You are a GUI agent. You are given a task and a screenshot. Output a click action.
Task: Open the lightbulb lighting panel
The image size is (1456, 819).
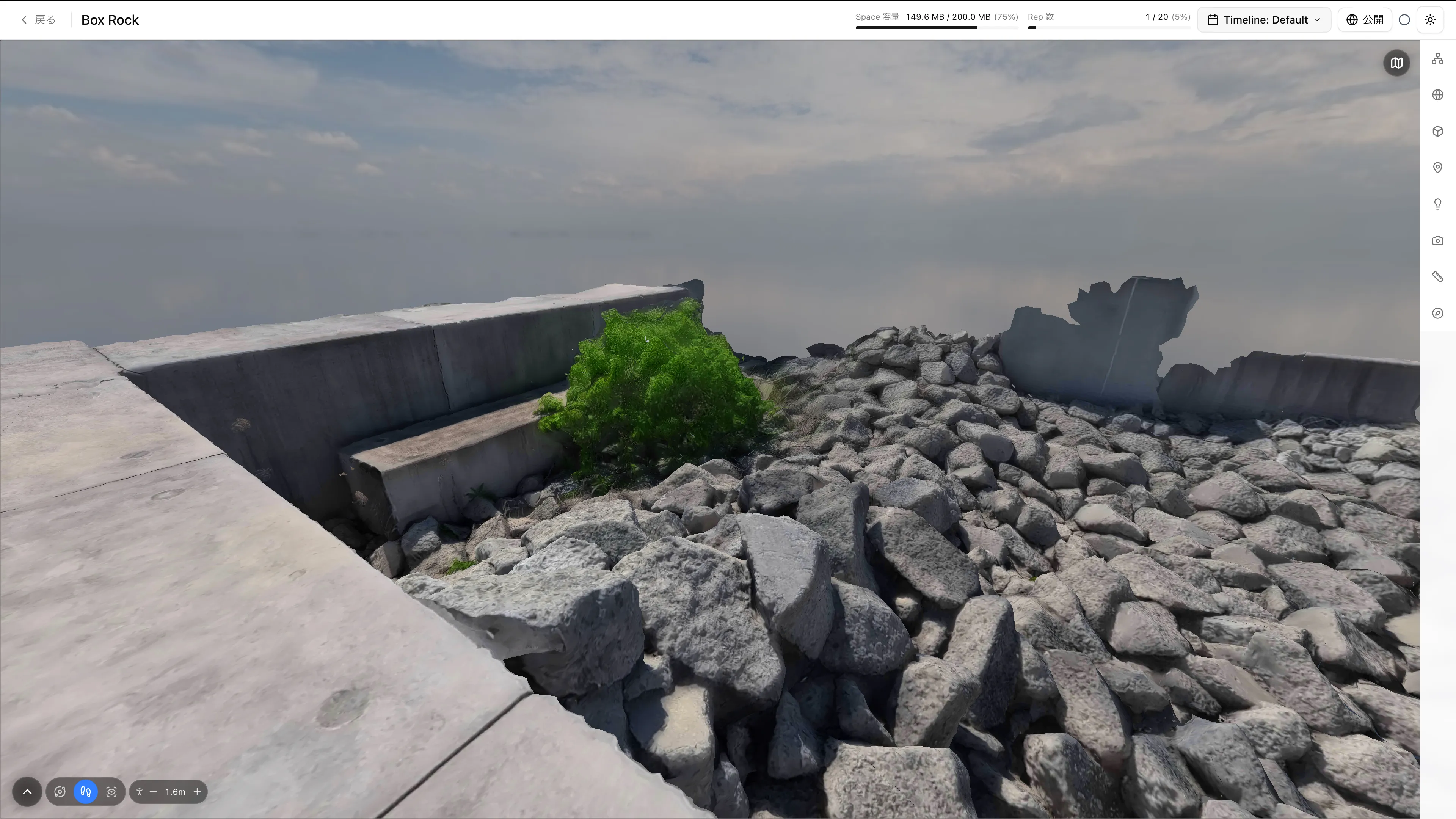[x=1437, y=204]
